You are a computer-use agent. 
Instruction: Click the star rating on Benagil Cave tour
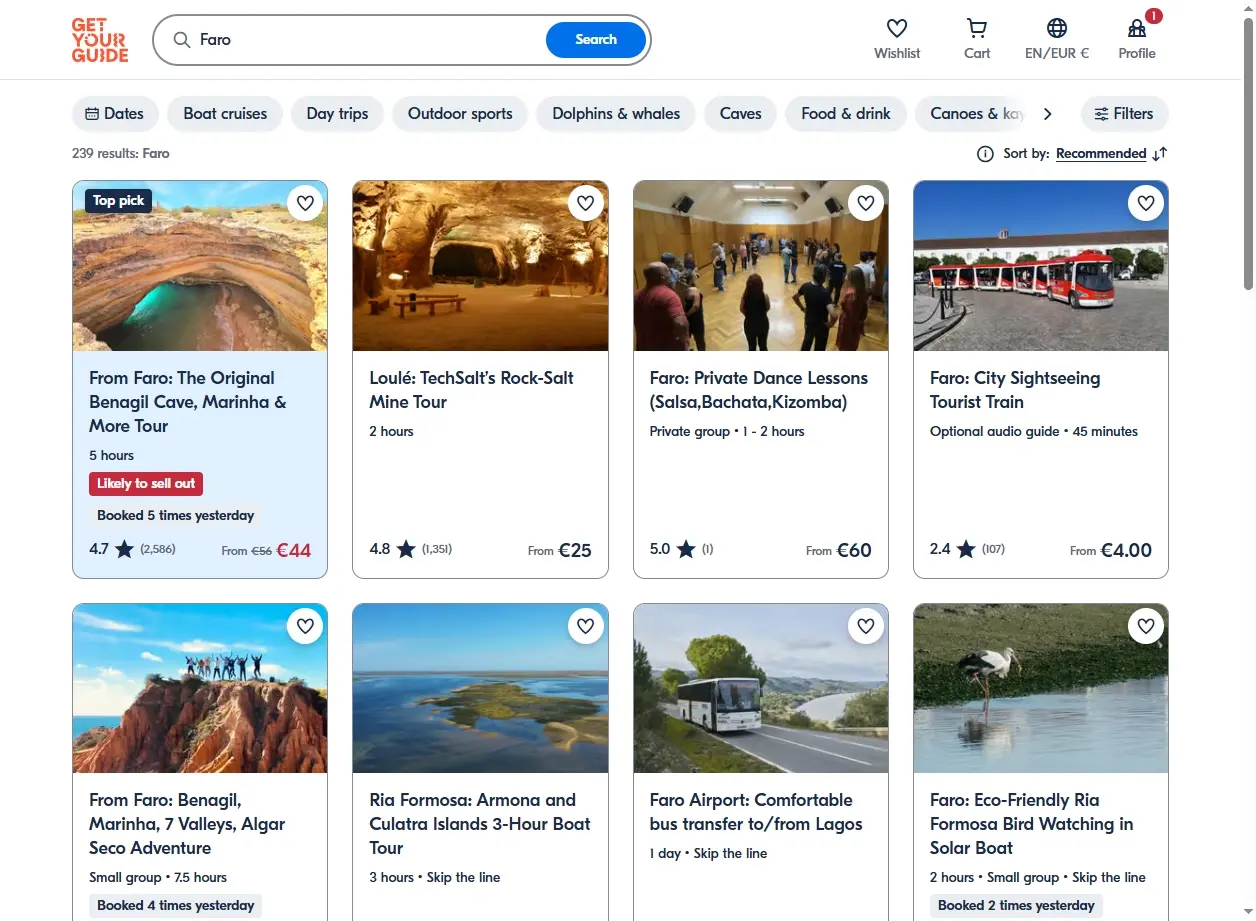coord(124,549)
